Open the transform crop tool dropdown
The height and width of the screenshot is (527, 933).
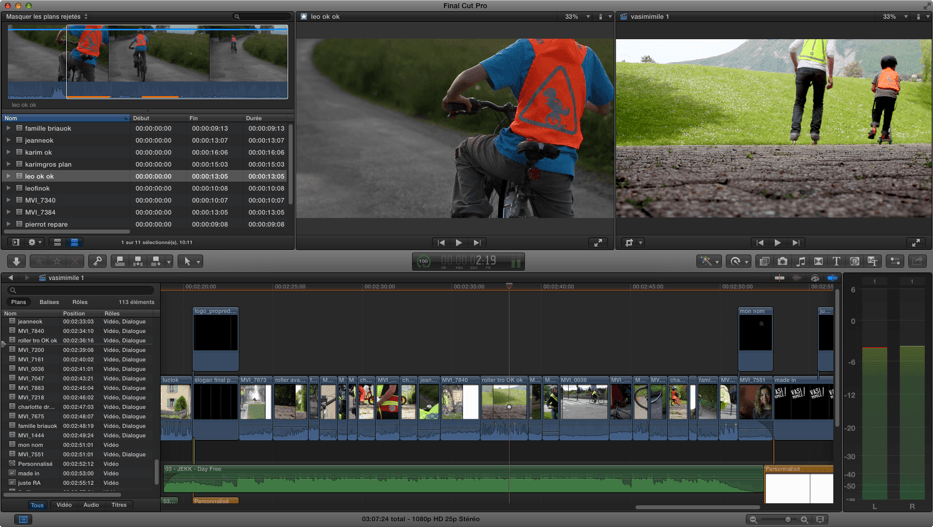[633, 243]
